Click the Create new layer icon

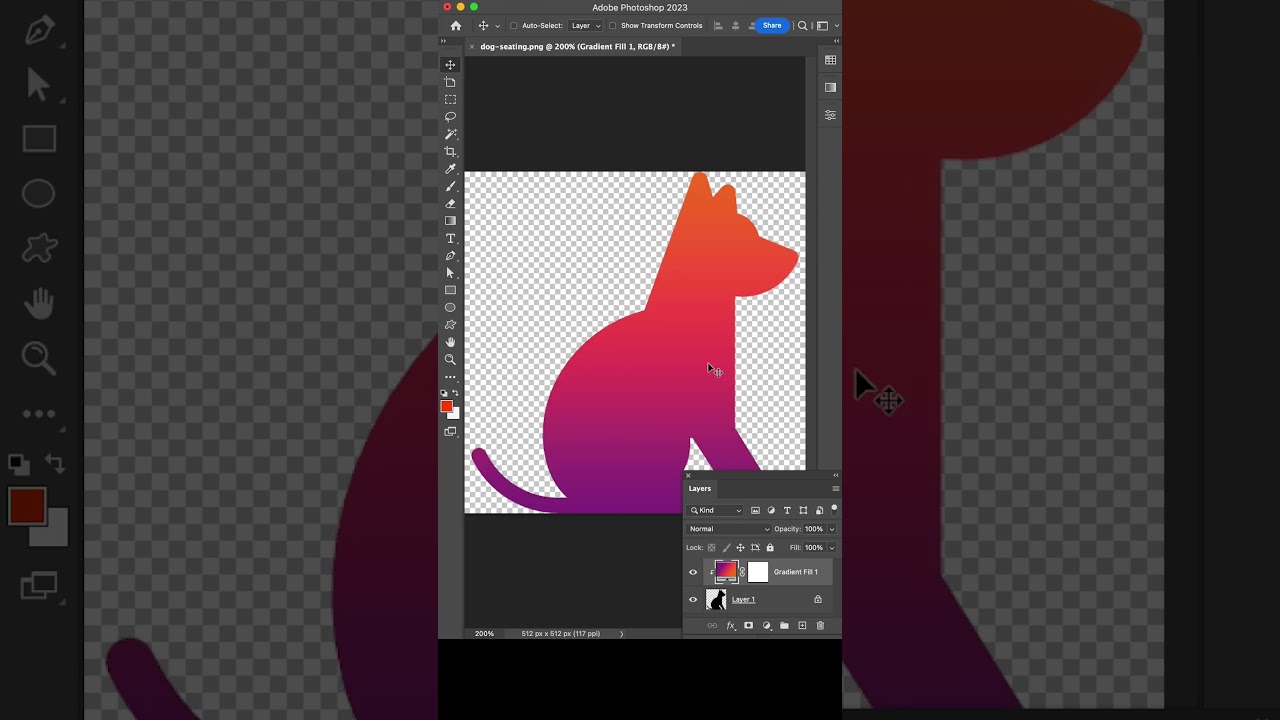pyautogui.click(x=802, y=626)
